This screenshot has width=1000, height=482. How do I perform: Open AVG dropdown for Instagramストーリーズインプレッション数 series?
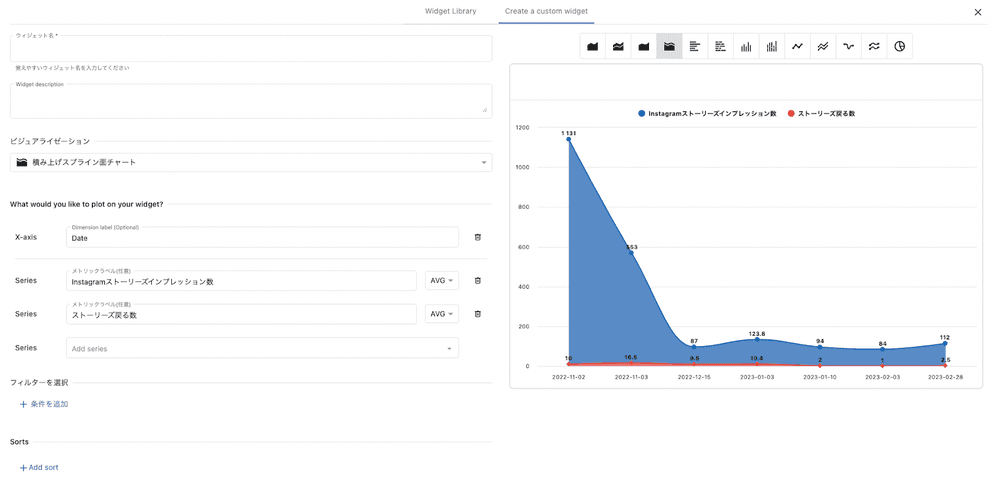pos(441,281)
